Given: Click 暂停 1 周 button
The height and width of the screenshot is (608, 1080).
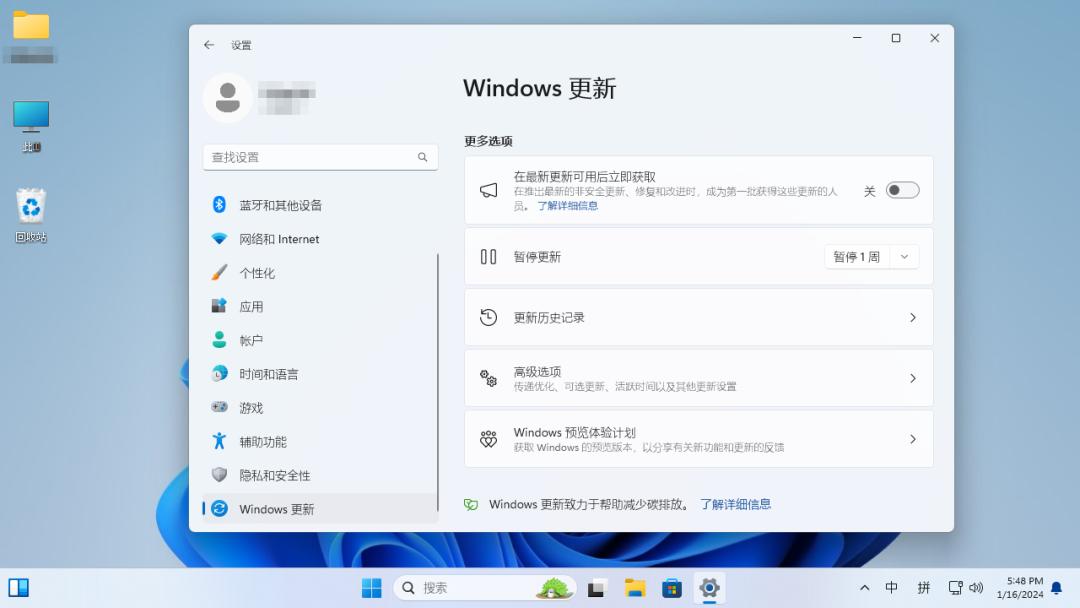Looking at the screenshot, I should [x=857, y=257].
